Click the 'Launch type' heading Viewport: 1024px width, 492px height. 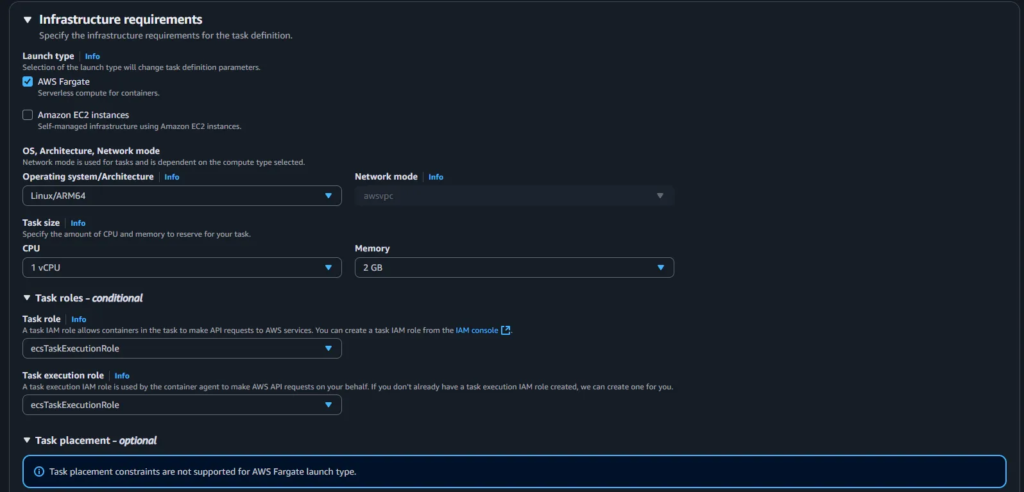coord(48,56)
